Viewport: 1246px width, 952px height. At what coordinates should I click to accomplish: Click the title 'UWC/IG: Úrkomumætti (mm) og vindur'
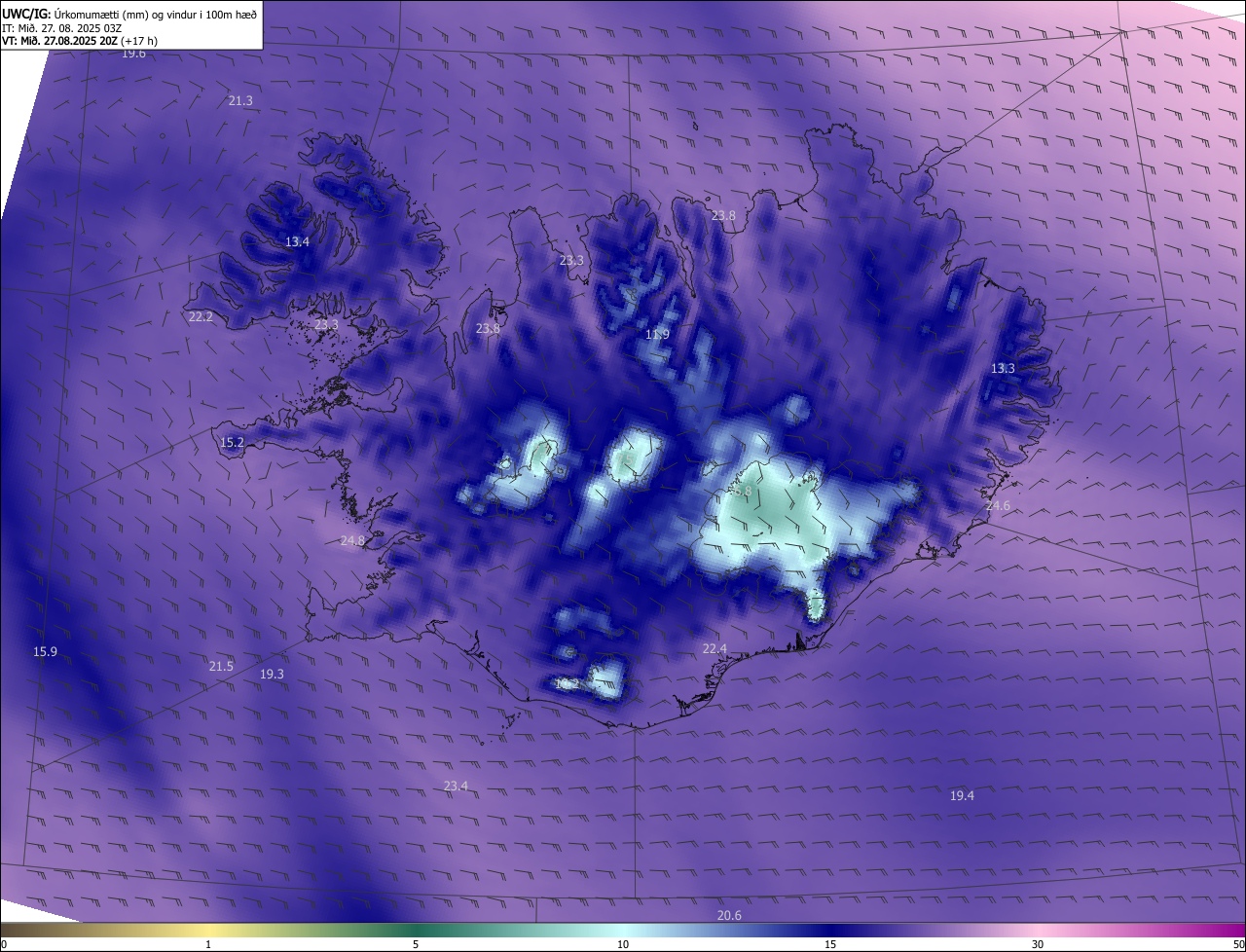point(129,13)
